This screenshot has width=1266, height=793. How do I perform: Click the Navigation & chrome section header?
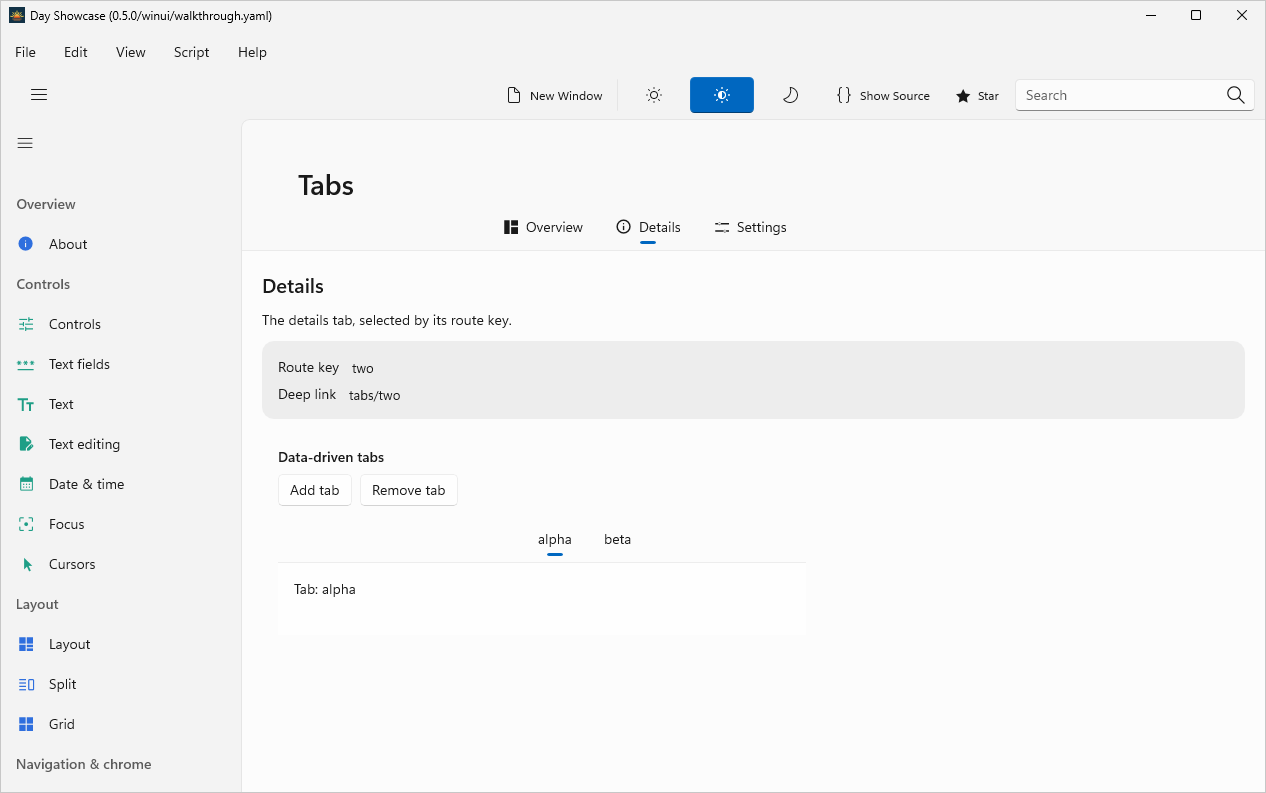84,764
